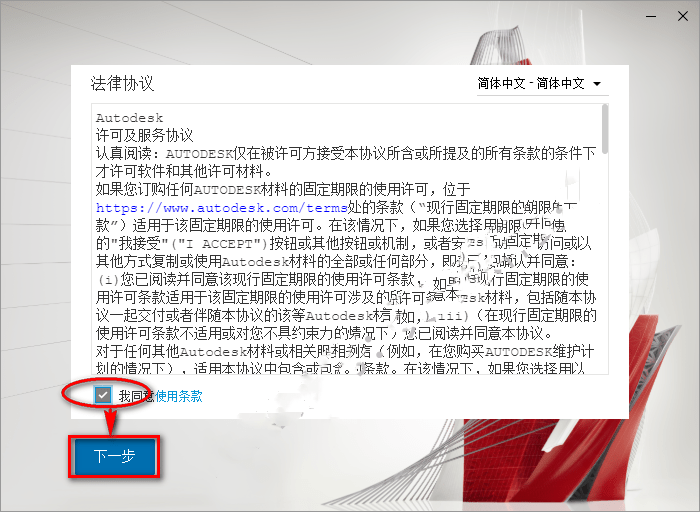Minimize the installer window
Viewport: 700px width, 512px height.
[651, 17]
